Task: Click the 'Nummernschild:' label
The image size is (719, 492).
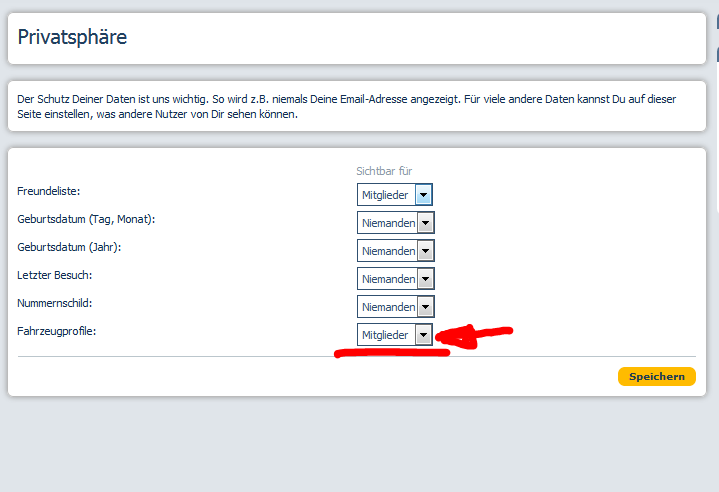Action: coord(55,302)
